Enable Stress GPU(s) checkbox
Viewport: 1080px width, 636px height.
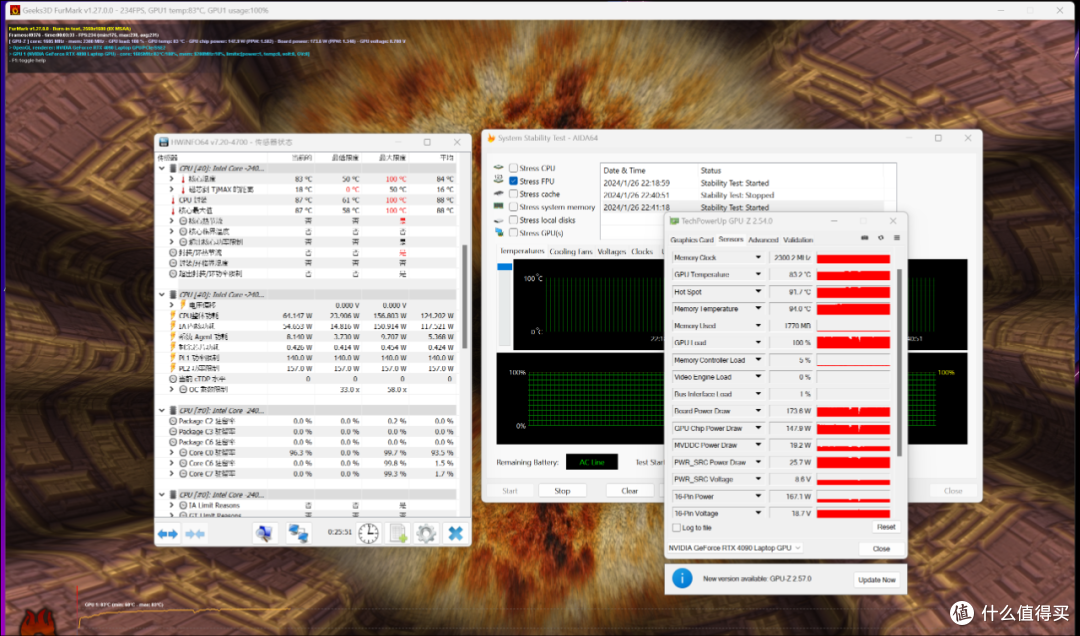point(513,233)
